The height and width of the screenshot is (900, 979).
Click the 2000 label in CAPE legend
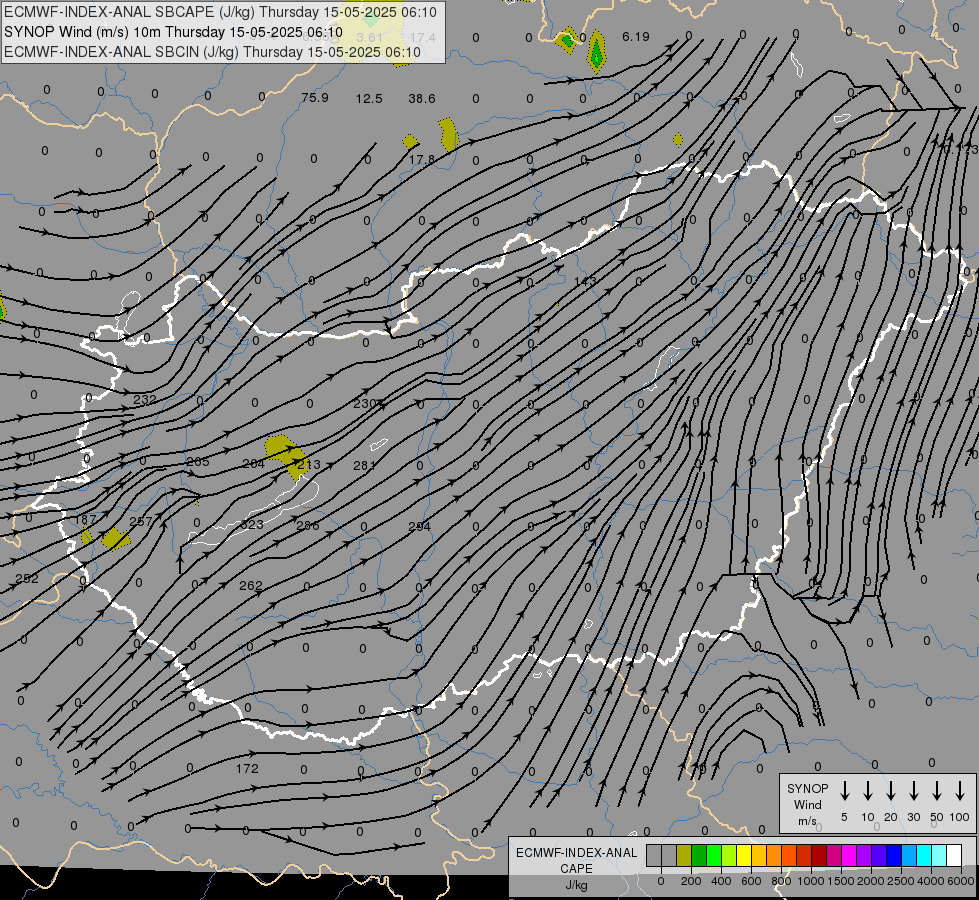click(871, 881)
